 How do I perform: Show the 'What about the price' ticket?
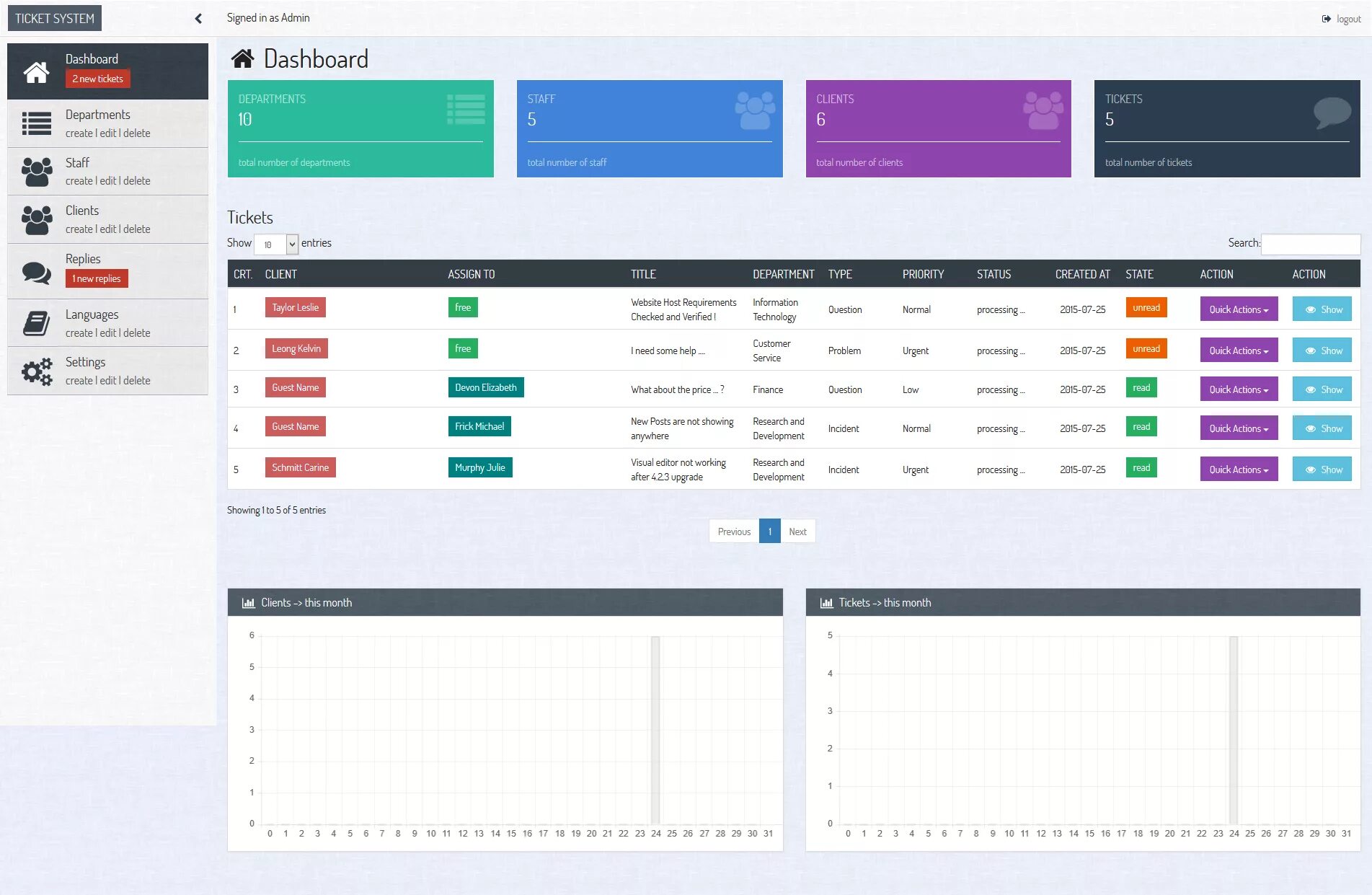tap(1322, 389)
